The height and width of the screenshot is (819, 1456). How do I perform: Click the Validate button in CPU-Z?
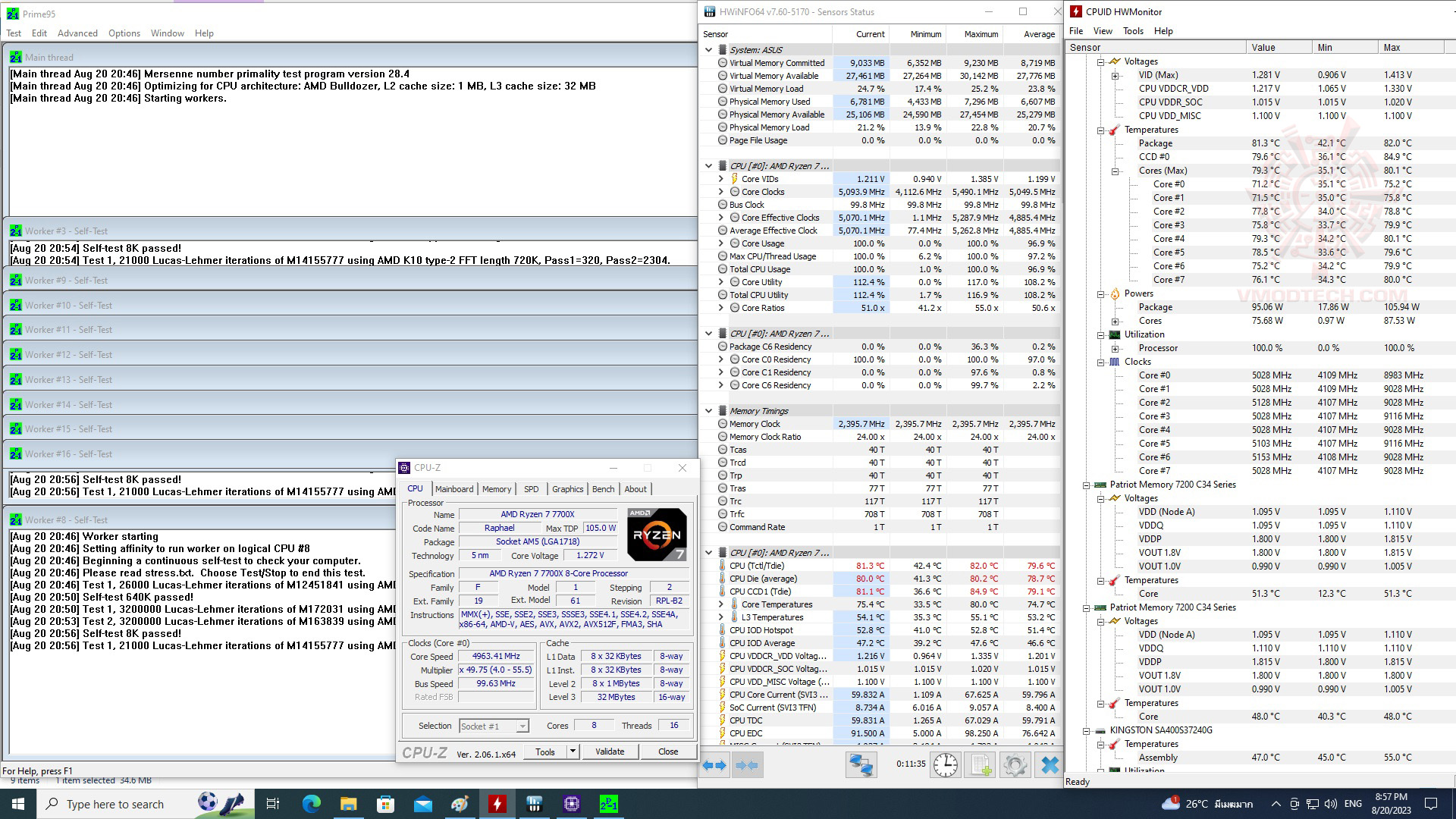pyautogui.click(x=610, y=752)
